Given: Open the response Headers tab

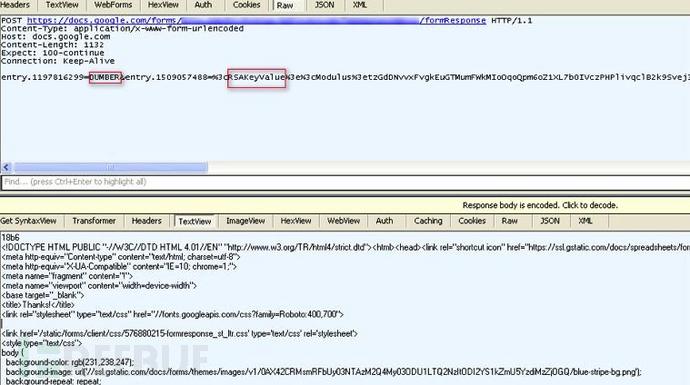Looking at the screenshot, I should [147, 221].
